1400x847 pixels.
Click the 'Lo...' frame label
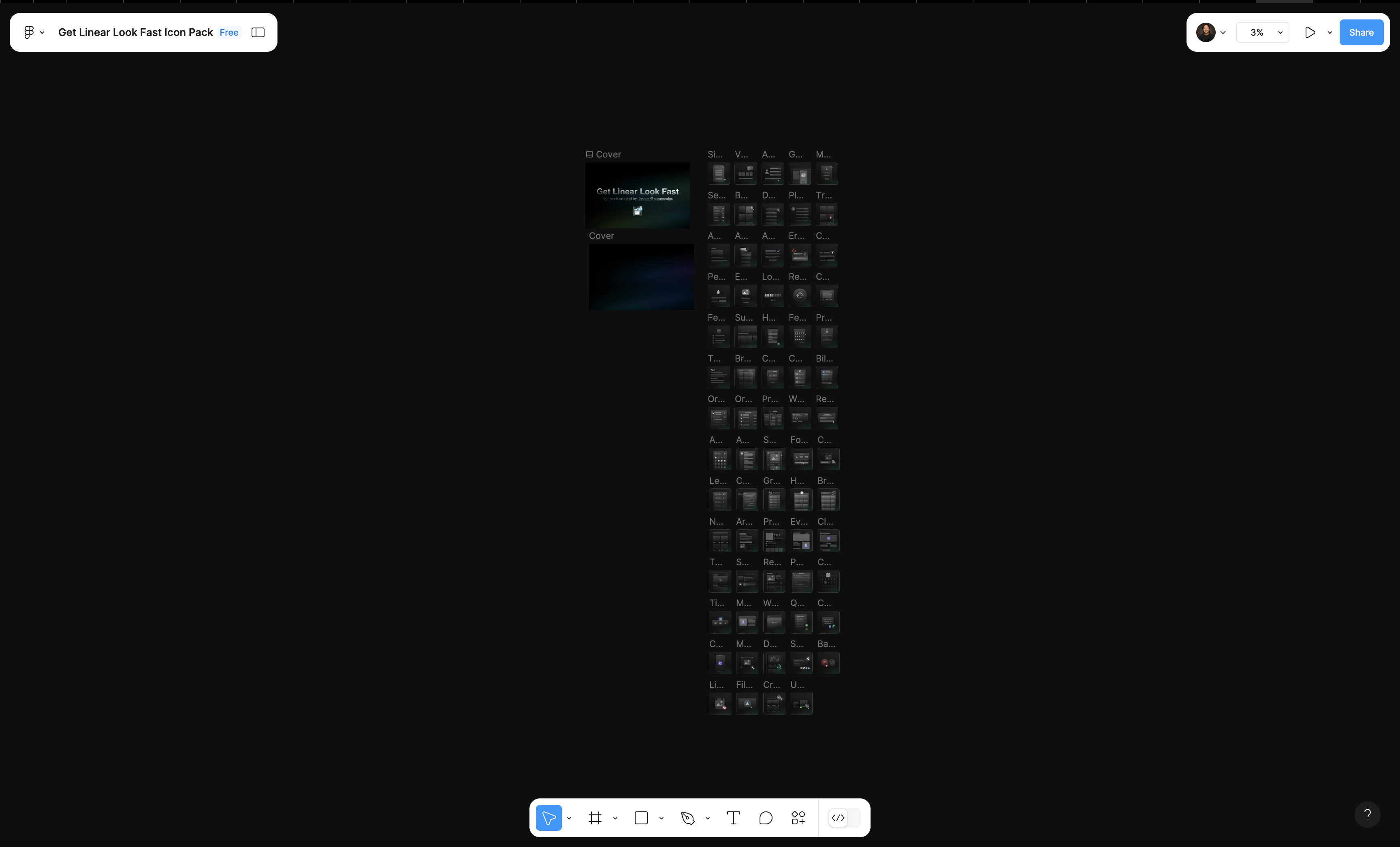770,277
